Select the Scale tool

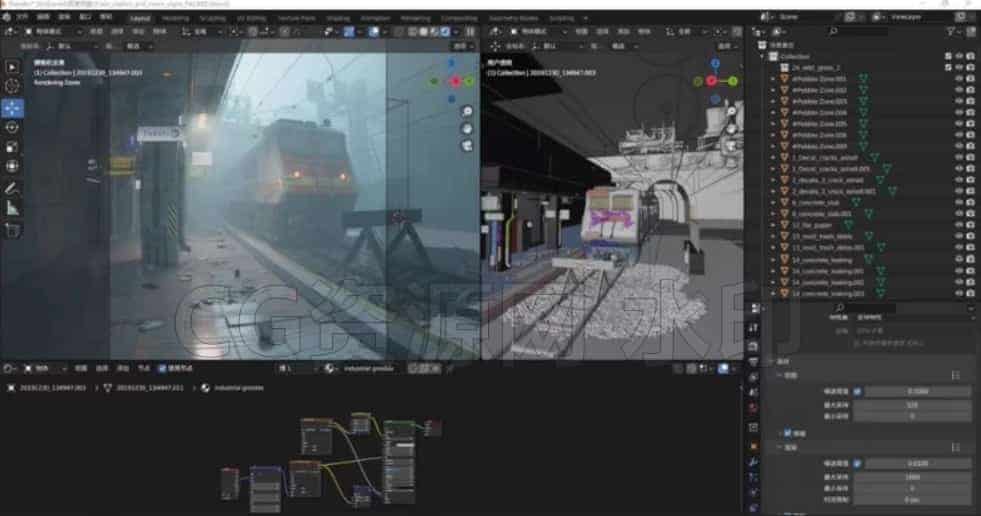point(12,147)
